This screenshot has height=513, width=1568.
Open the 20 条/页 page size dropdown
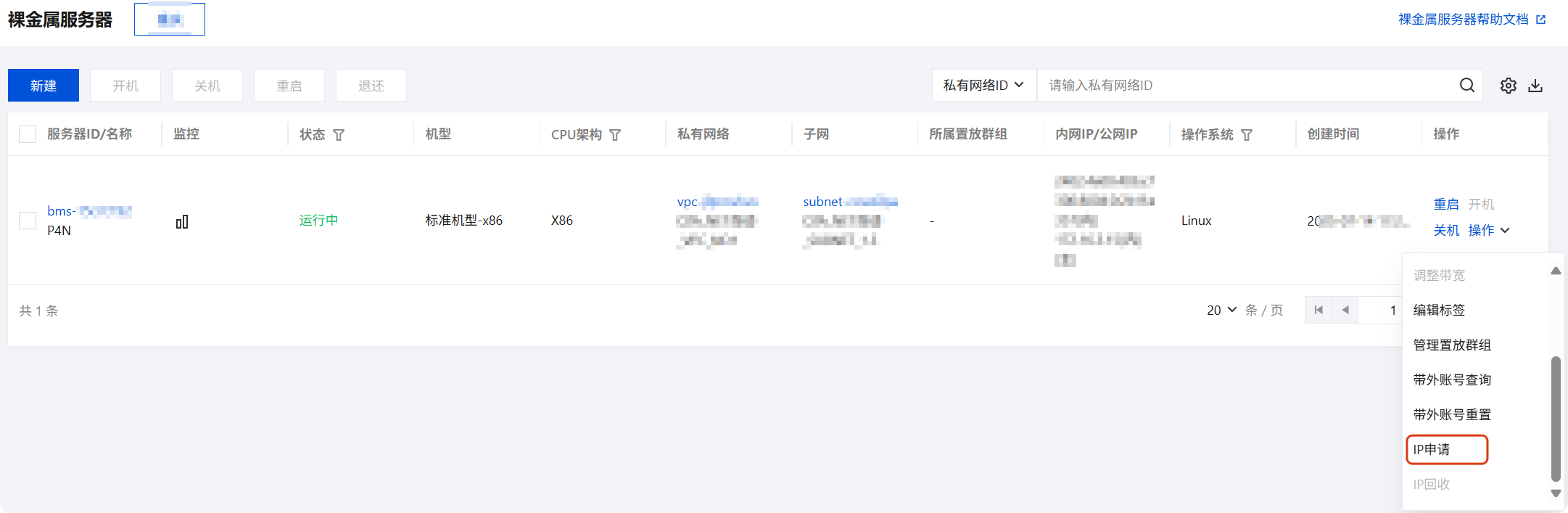1221,311
